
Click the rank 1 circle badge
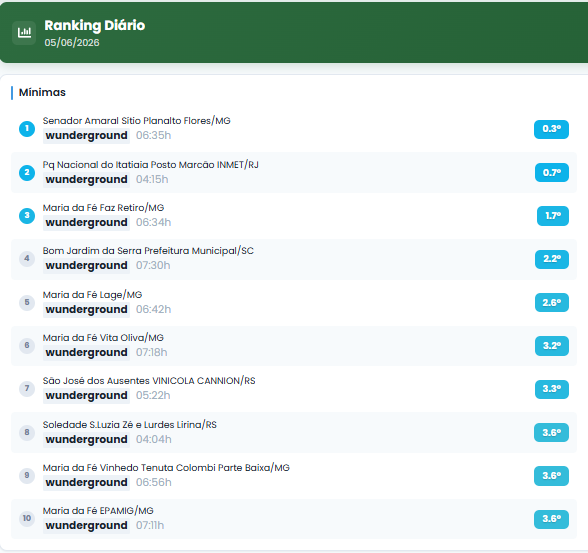pyautogui.click(x=27, y=129)
